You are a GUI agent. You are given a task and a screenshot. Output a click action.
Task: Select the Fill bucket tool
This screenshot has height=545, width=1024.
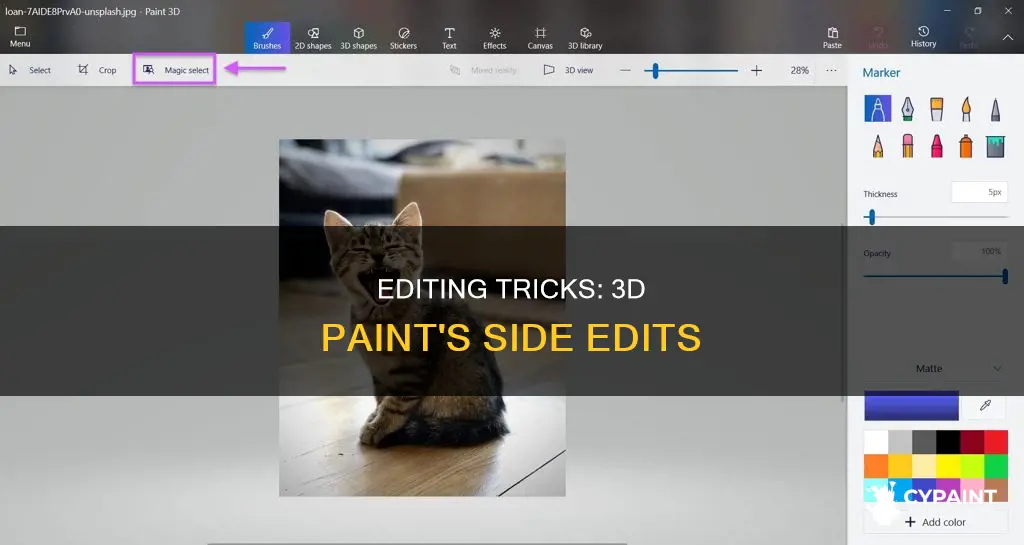coord(995,146)
